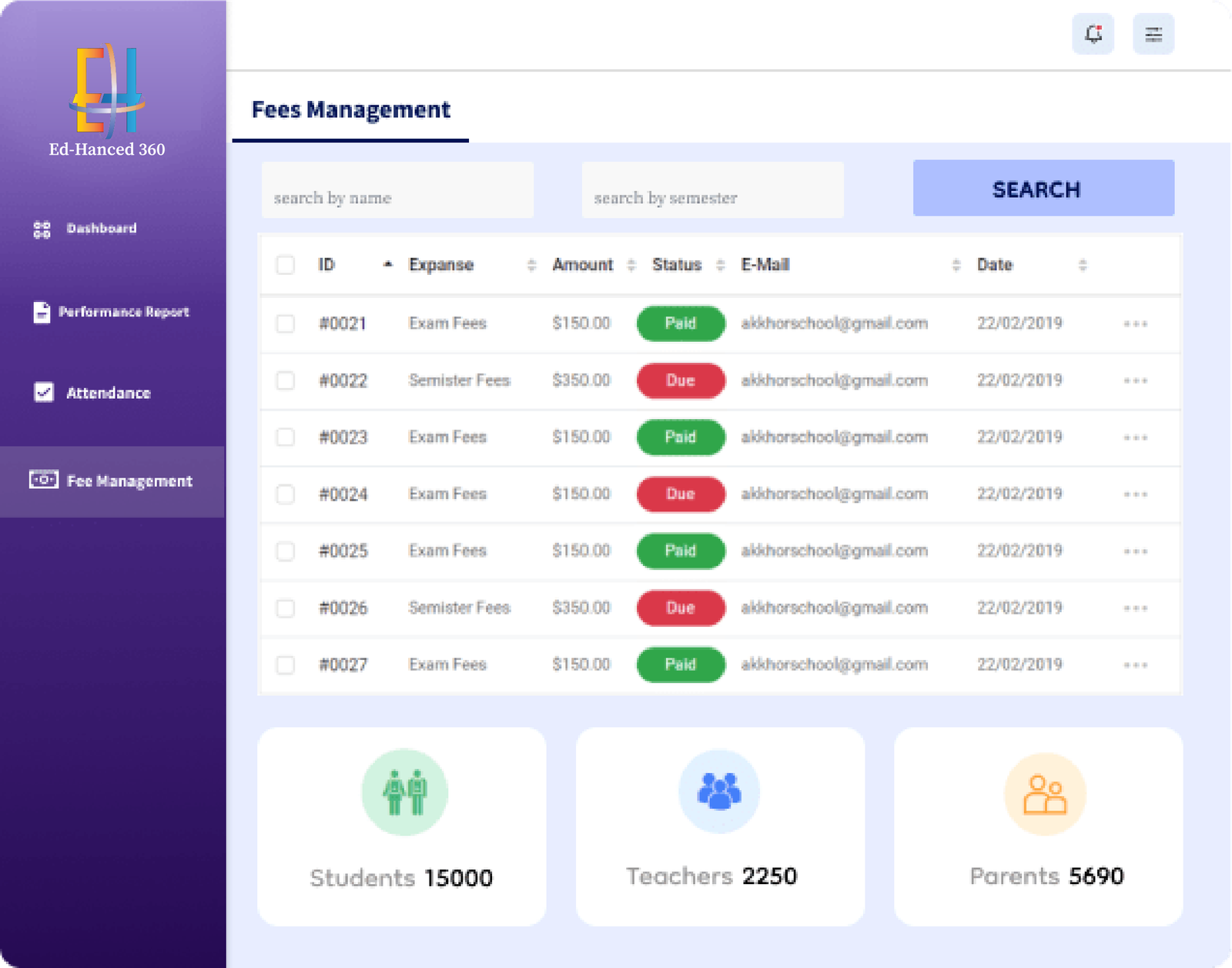Click the Due status badge for #0024

click(681, 494)
